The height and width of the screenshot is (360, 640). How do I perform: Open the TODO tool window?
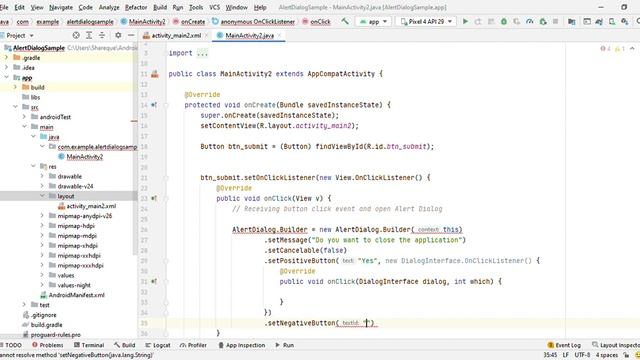(x=11, y=345)
